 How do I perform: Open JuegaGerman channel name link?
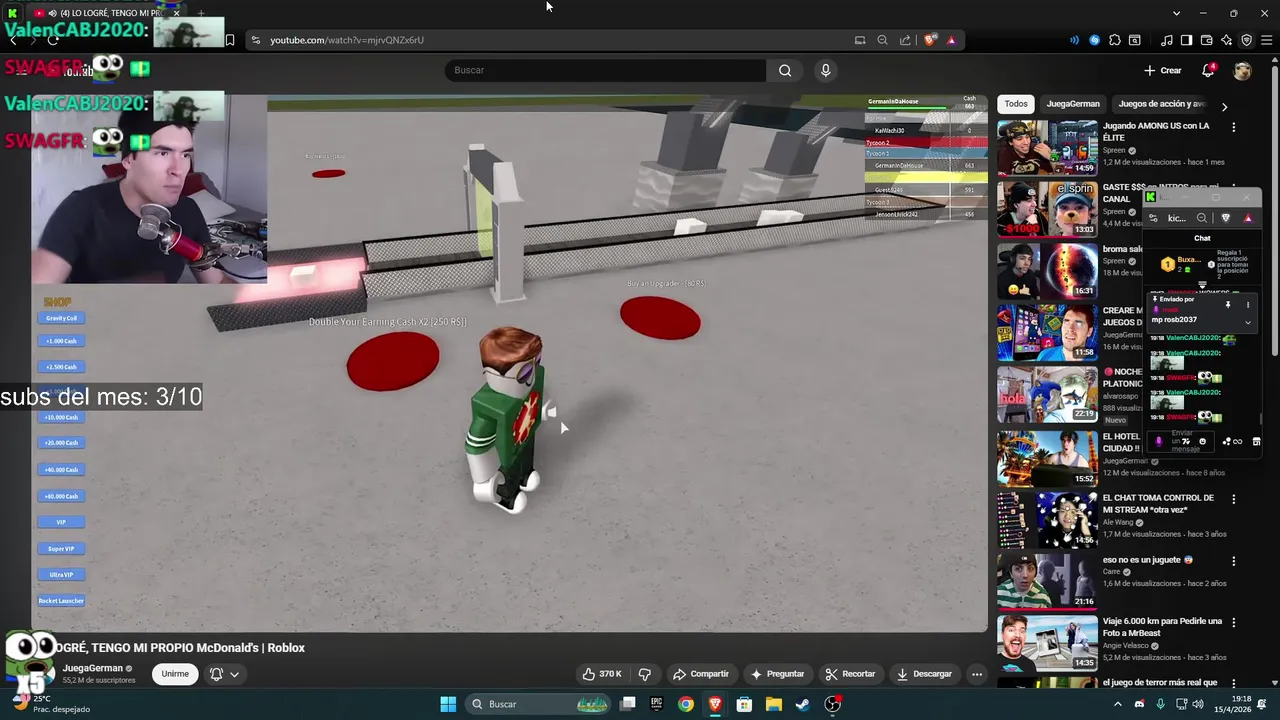92,668
